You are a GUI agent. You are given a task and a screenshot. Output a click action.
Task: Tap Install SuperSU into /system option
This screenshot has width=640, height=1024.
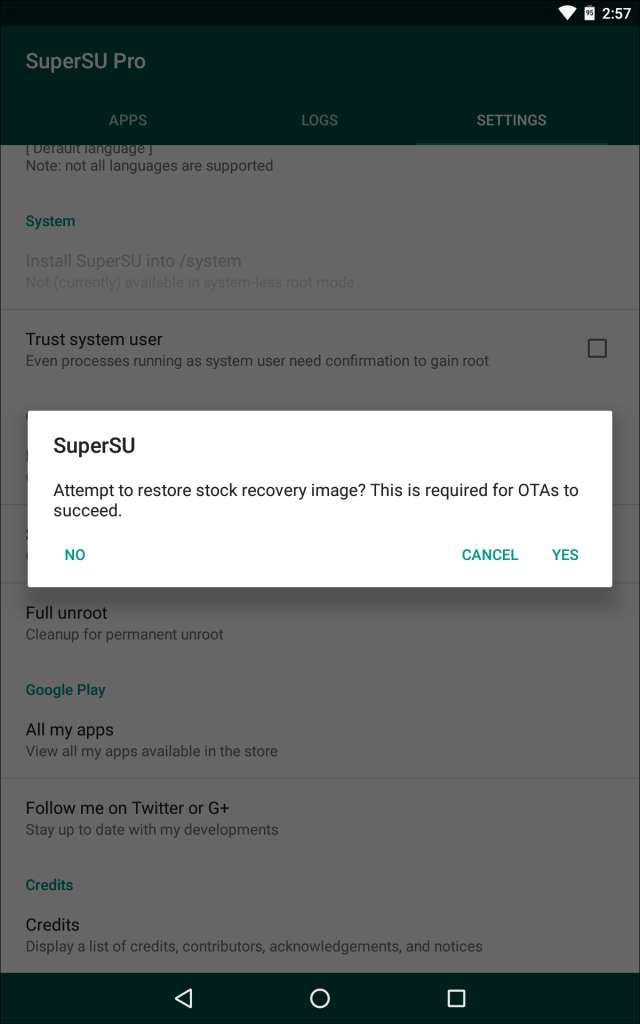coord(133,261)
